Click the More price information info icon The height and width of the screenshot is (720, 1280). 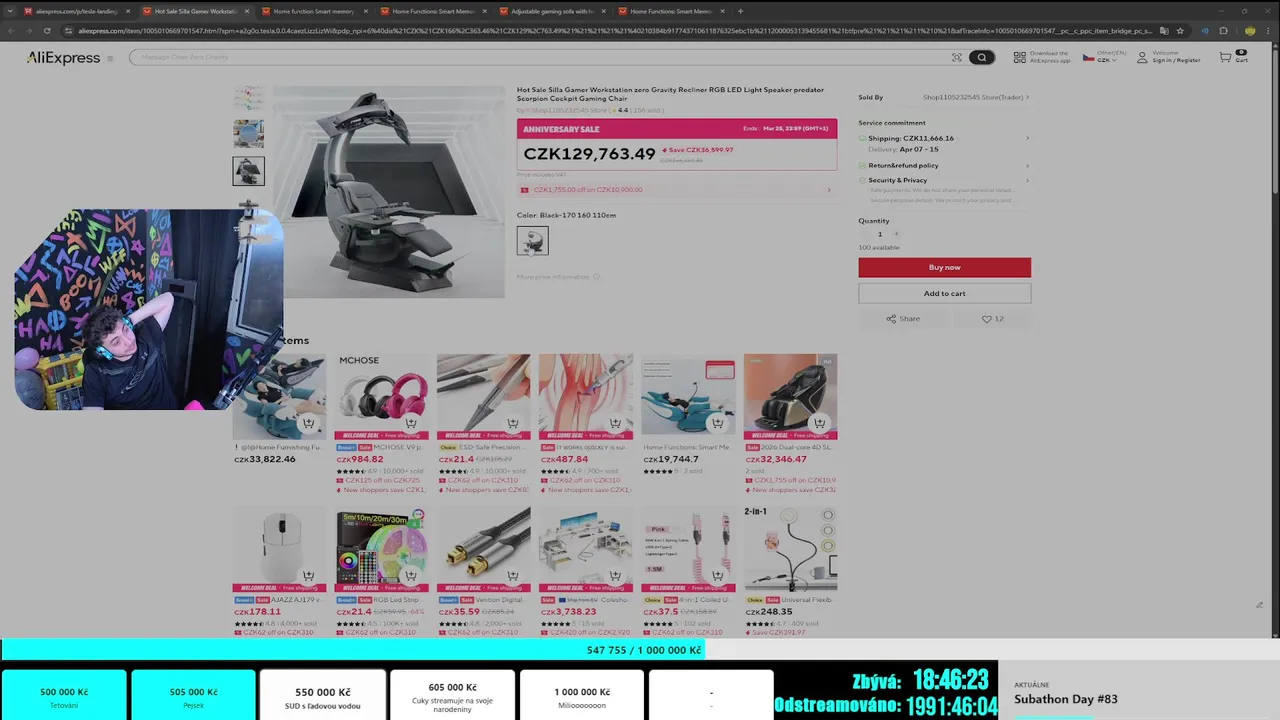coord(597,277)
